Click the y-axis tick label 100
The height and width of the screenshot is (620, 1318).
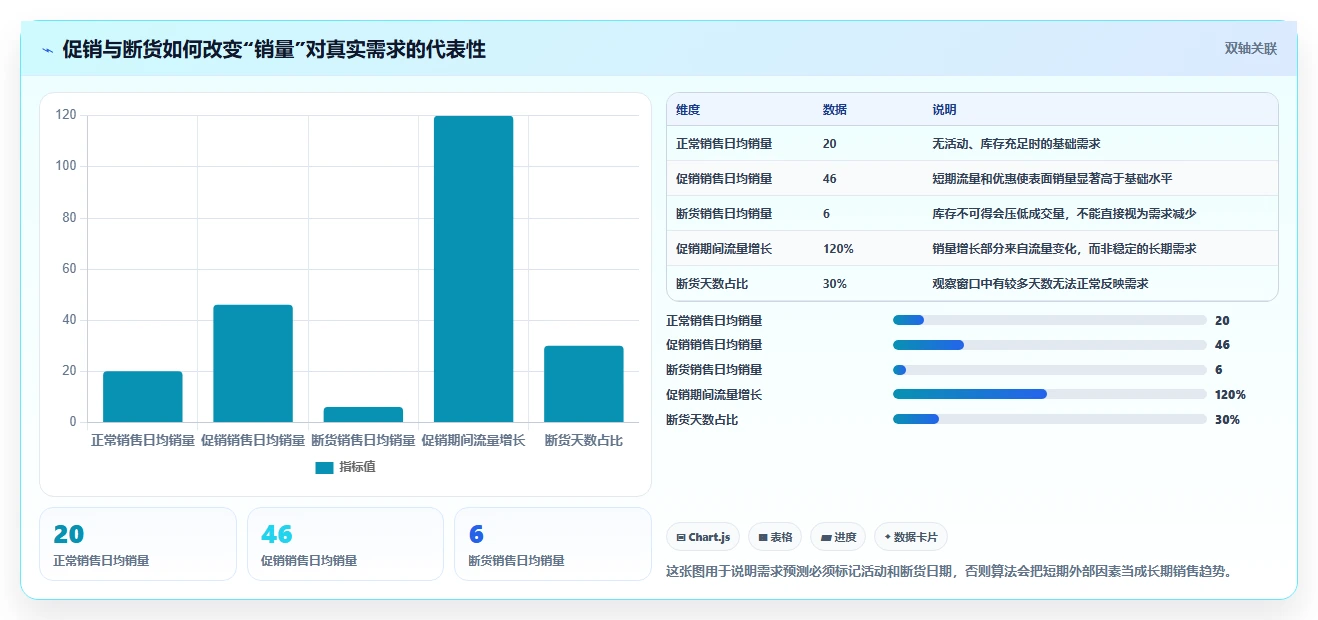[66, 166]
